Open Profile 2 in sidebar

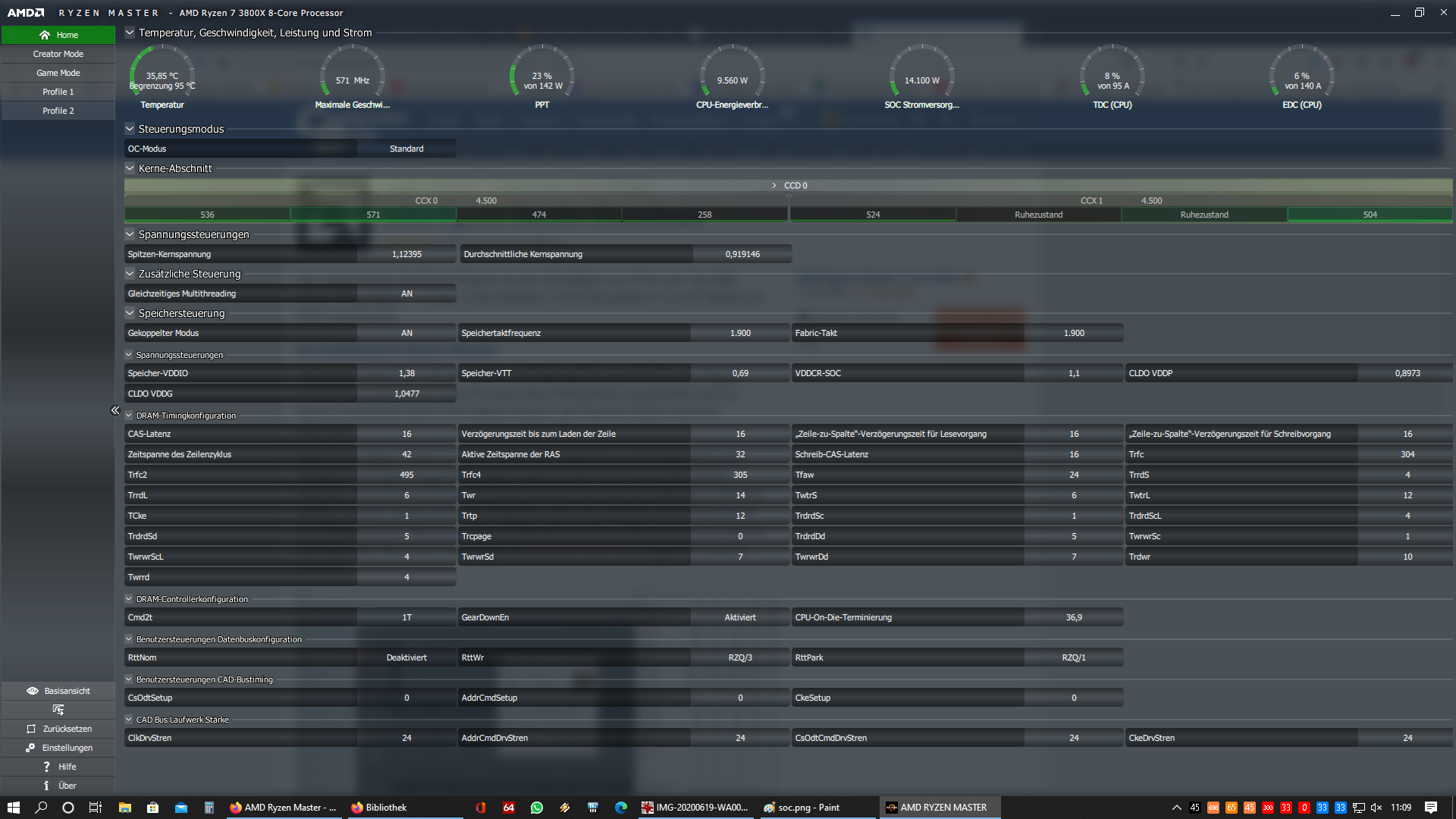pyautogui.click(x=58, y=111)
